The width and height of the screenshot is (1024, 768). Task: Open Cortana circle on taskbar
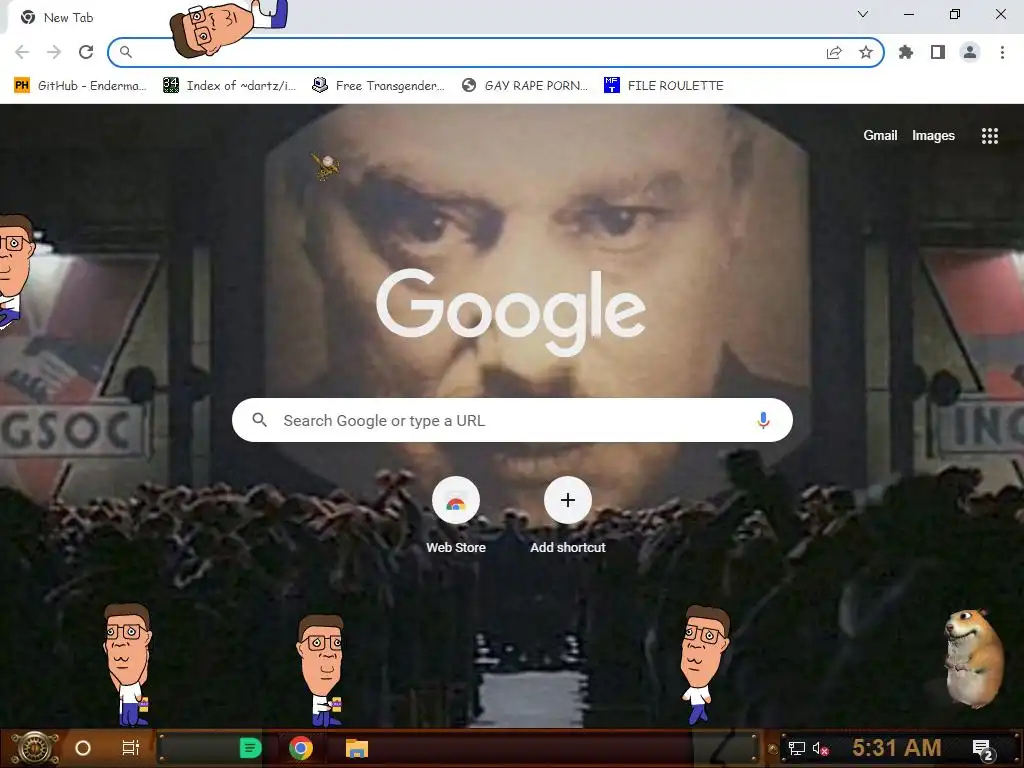click(83, 748)
